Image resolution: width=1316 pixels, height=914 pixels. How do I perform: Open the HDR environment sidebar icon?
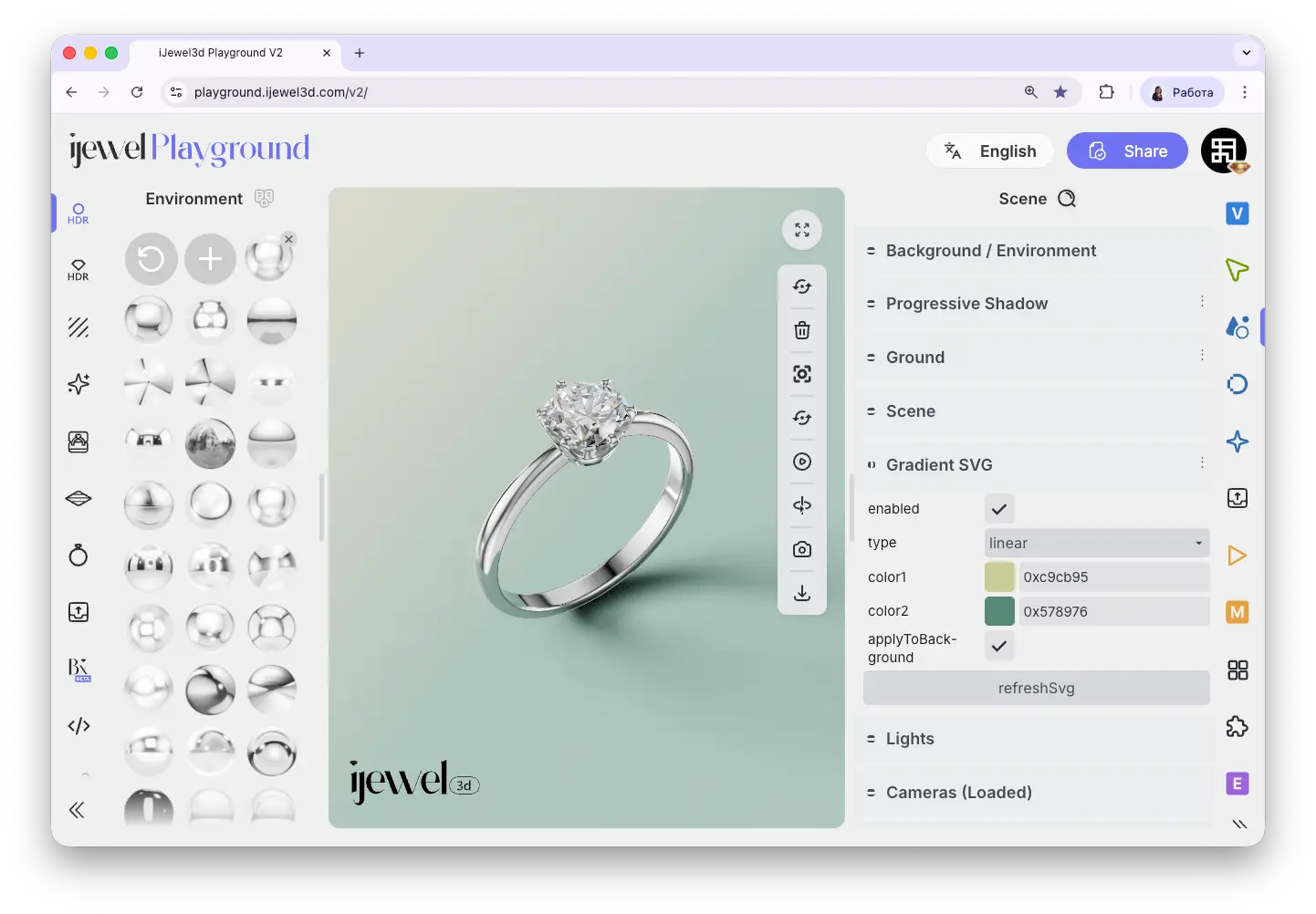(78, 213)
